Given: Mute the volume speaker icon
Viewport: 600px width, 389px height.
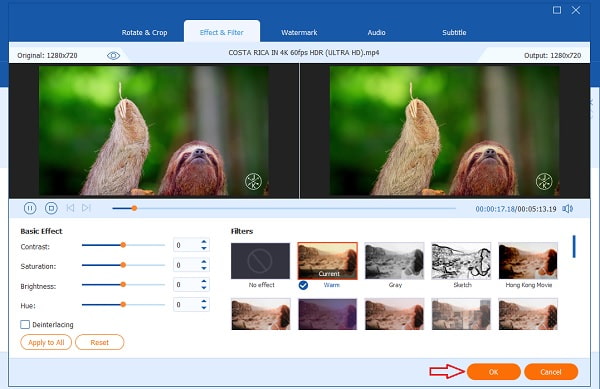Looking at the screenshot, I should coord(567,209).
